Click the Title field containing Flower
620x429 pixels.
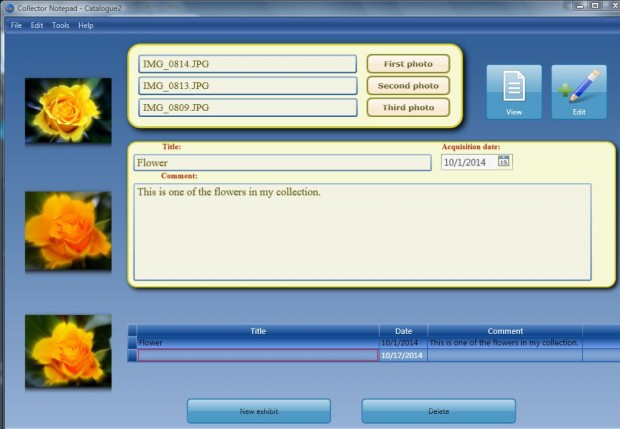282,162
